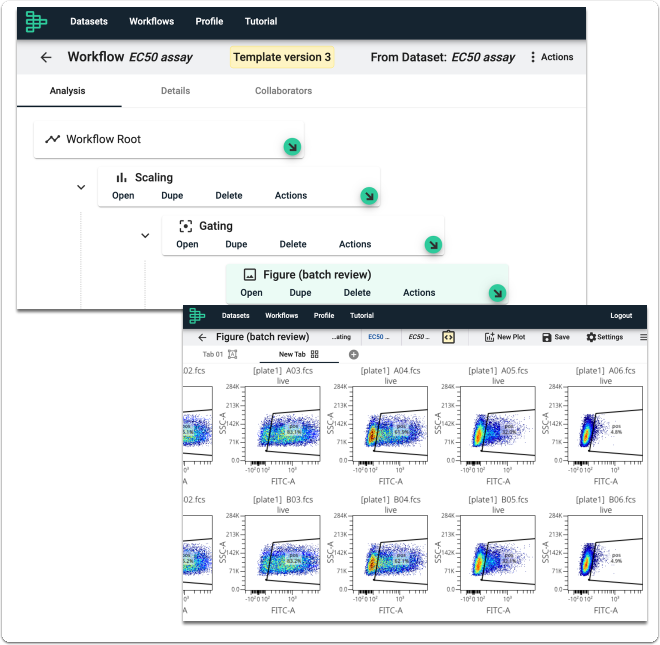The width and height of the screenshot is (660, 645).
Task: Go back with the Workflow page arrow
Action: [x=46, y=57]
